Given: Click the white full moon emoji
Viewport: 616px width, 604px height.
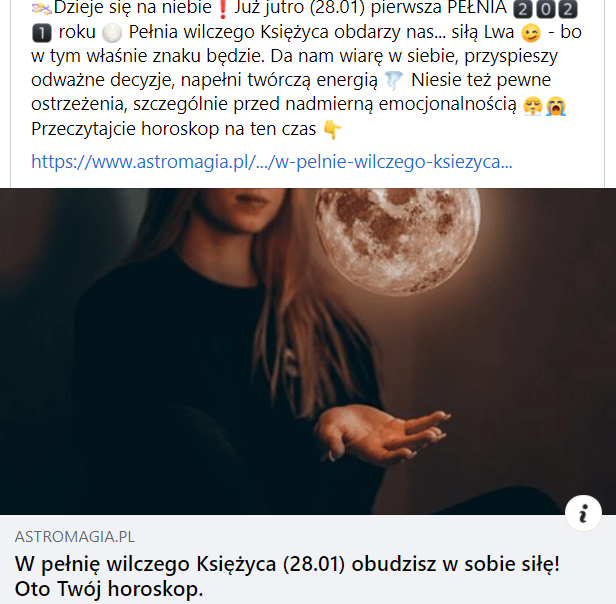Looking at the screenshot, I should (x=112, y=33).
